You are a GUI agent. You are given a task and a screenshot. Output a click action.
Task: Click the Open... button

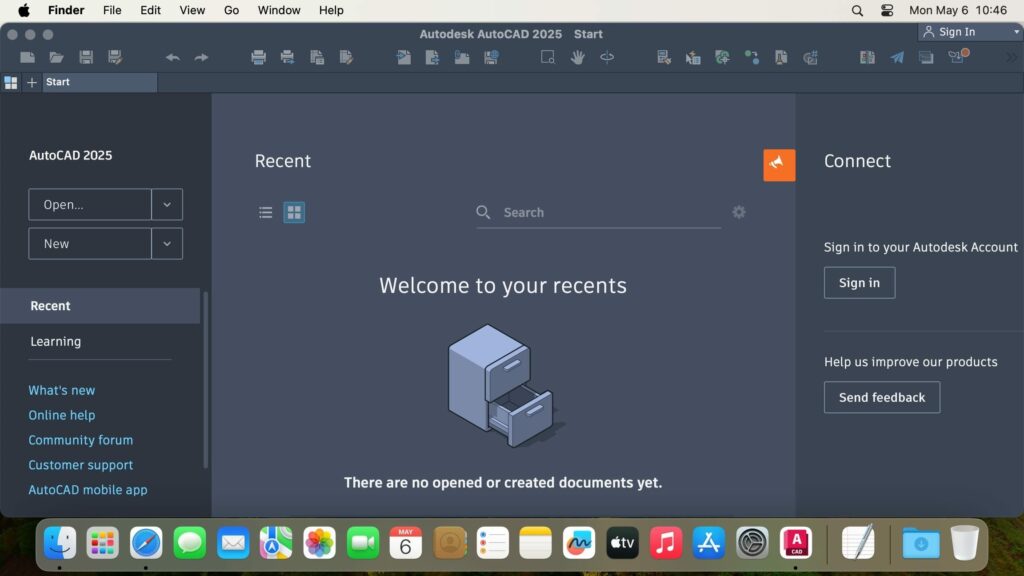tap(90, 204)
